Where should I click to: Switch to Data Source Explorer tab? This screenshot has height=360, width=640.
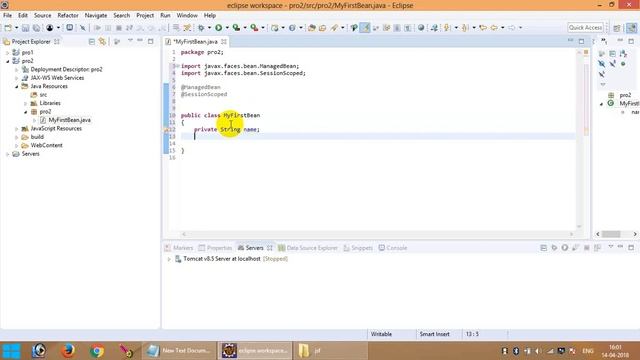(308, 248)
